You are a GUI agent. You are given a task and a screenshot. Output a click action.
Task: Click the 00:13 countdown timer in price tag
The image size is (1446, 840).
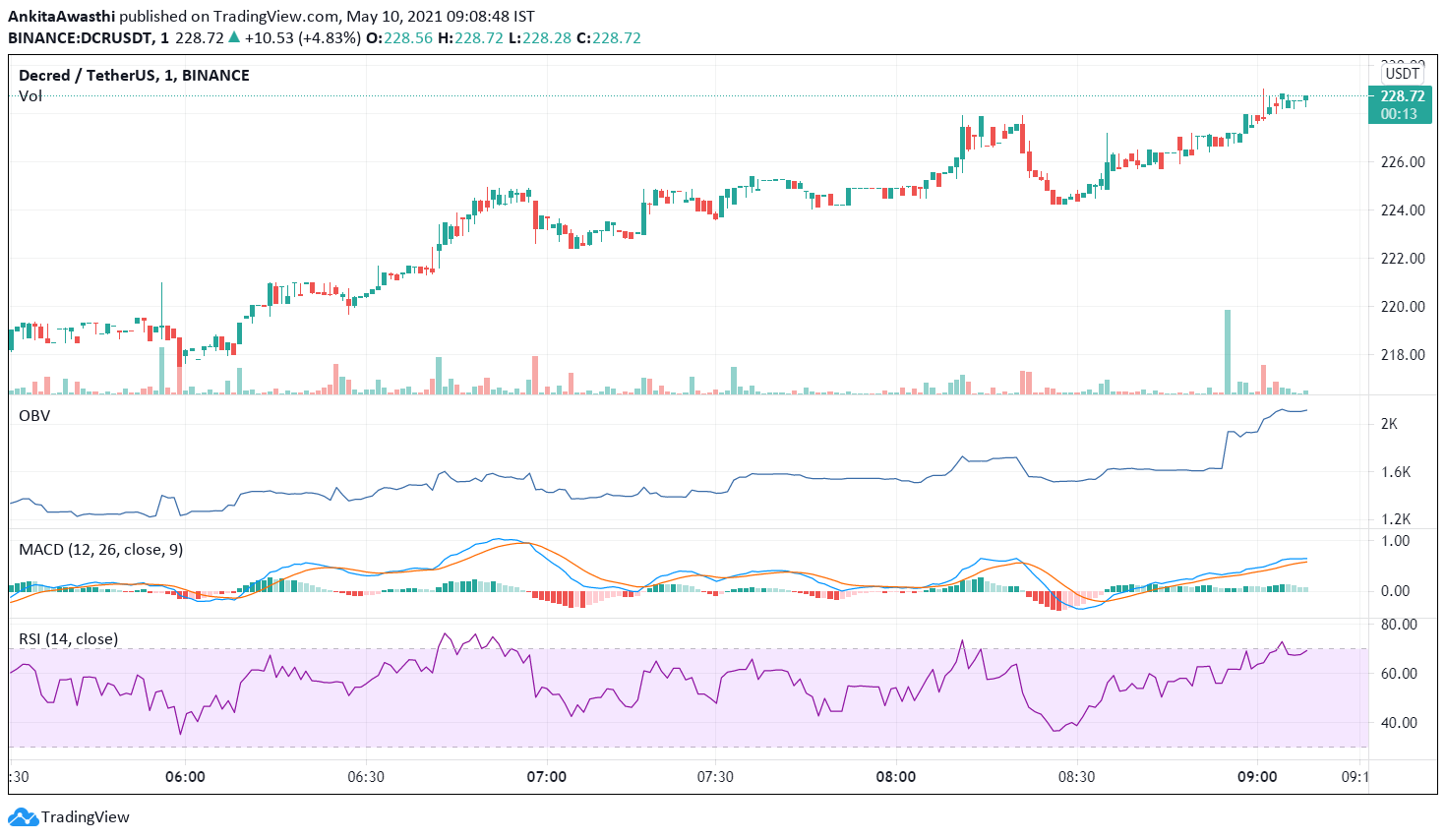[1399, 114]
